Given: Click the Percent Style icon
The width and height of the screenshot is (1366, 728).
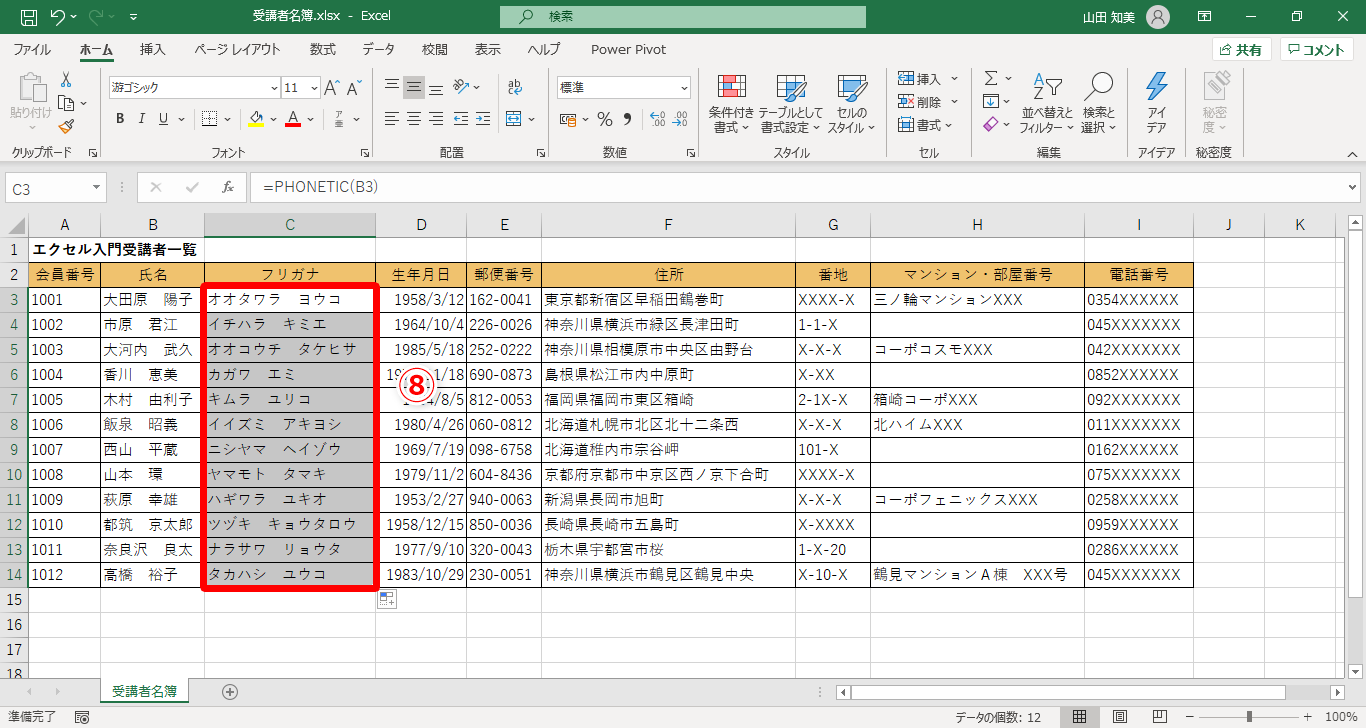Looking at the screenshot, I should click(604, 120).
